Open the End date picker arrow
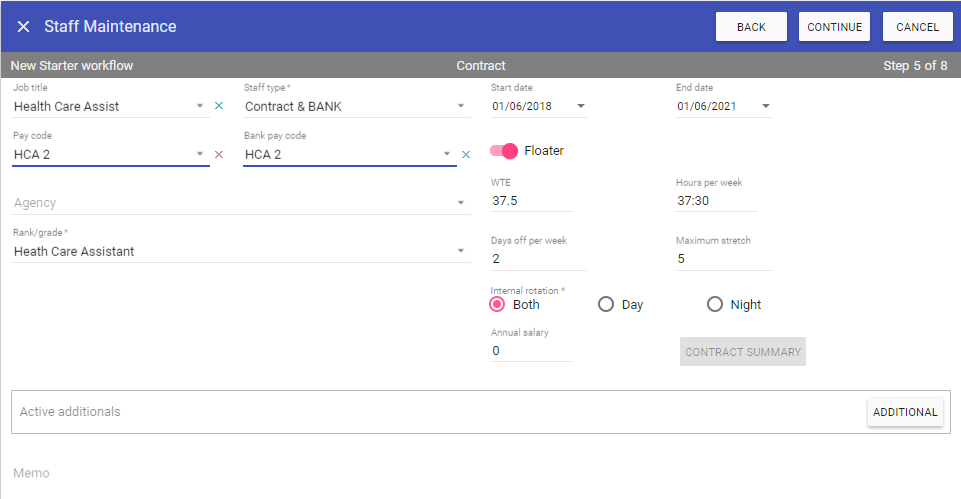 [x=765, y=106]
